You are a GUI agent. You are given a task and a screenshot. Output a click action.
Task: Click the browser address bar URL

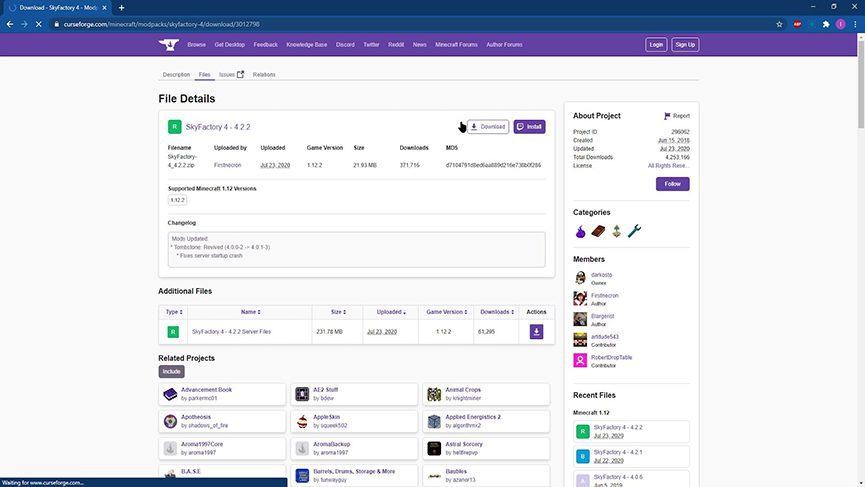161,24
